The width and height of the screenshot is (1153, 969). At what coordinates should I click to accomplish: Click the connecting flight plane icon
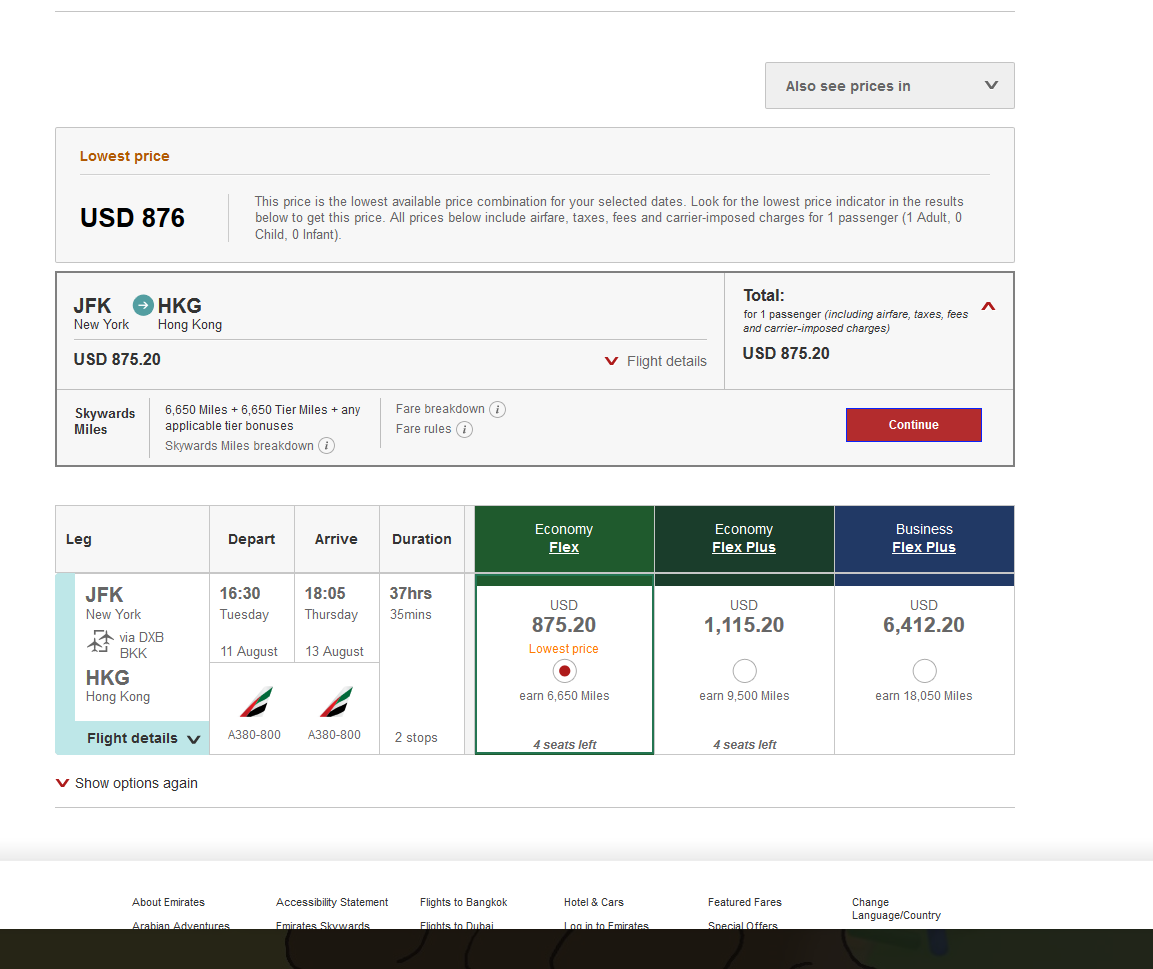[100, 642]
